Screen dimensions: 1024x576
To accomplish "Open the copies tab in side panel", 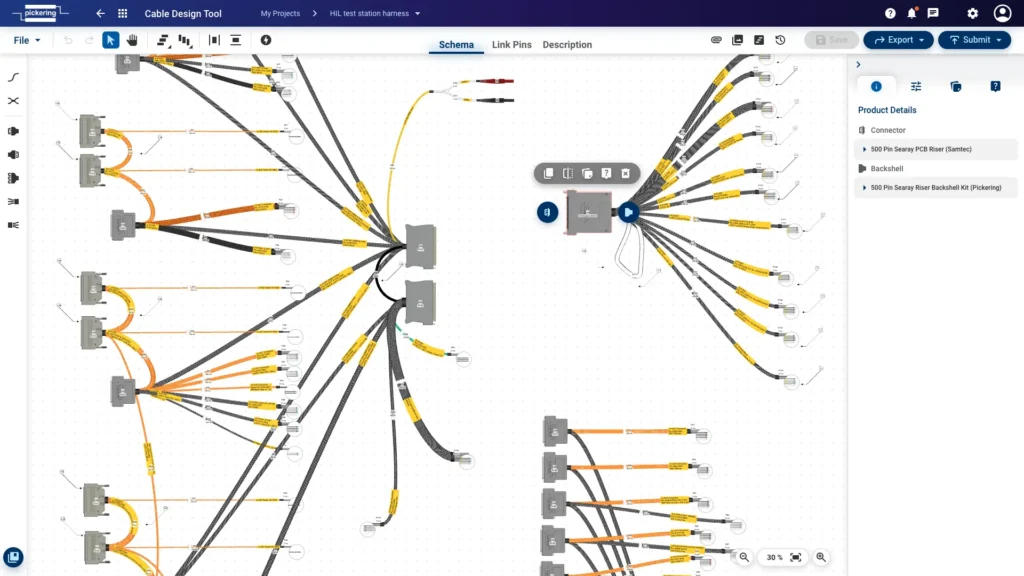I will (956, 86).
